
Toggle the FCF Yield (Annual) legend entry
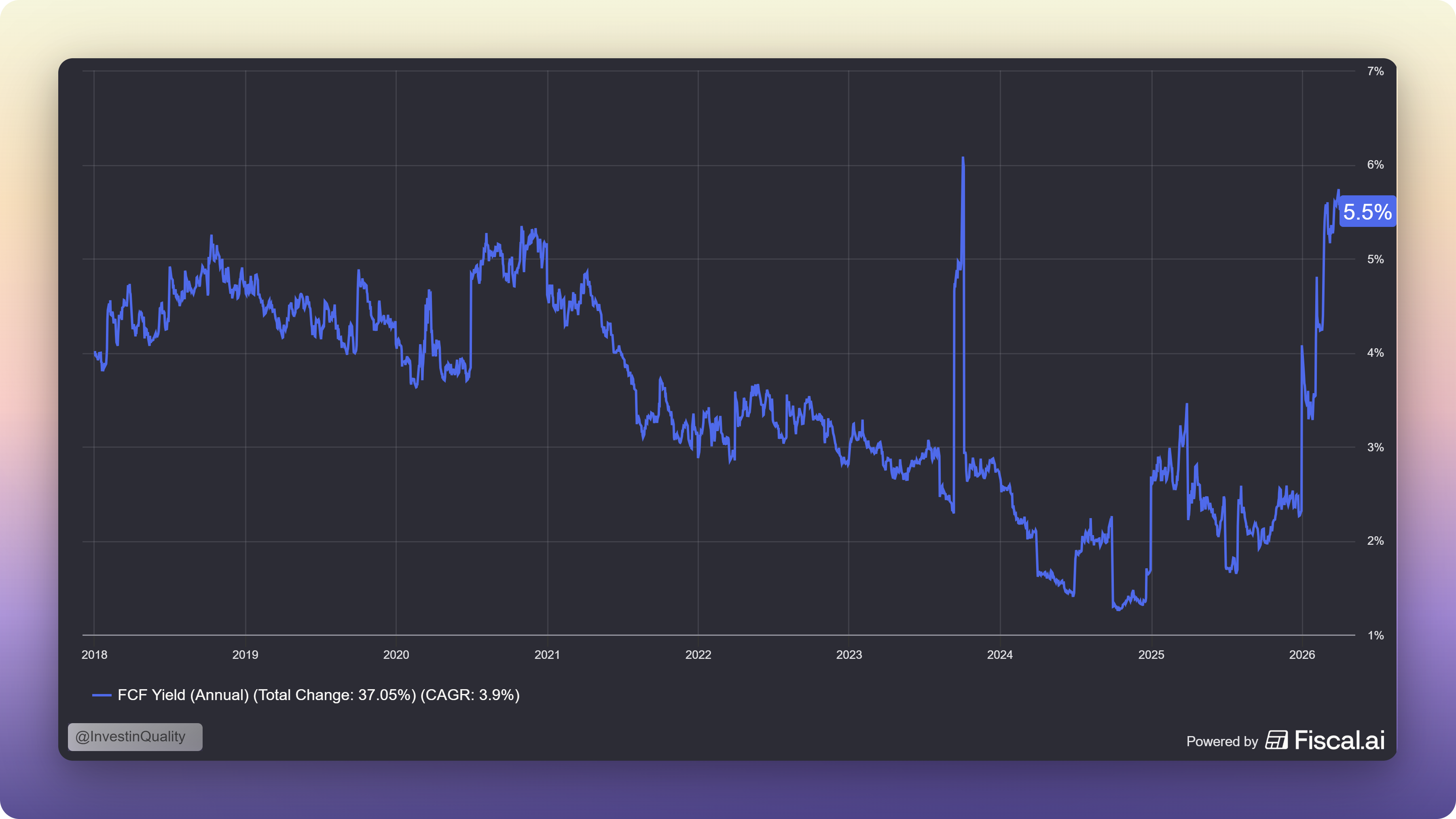(318, 695)
